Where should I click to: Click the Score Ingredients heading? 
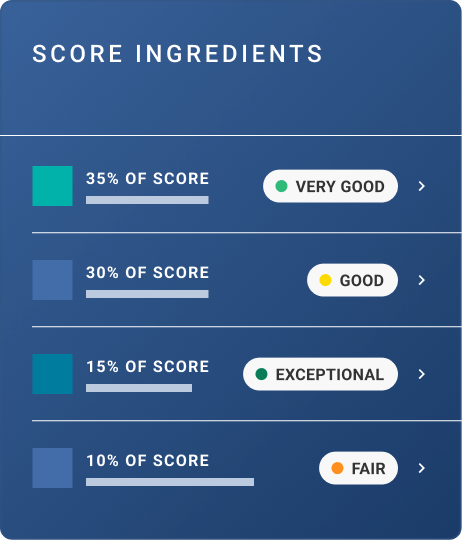click(x=177, y=54)
